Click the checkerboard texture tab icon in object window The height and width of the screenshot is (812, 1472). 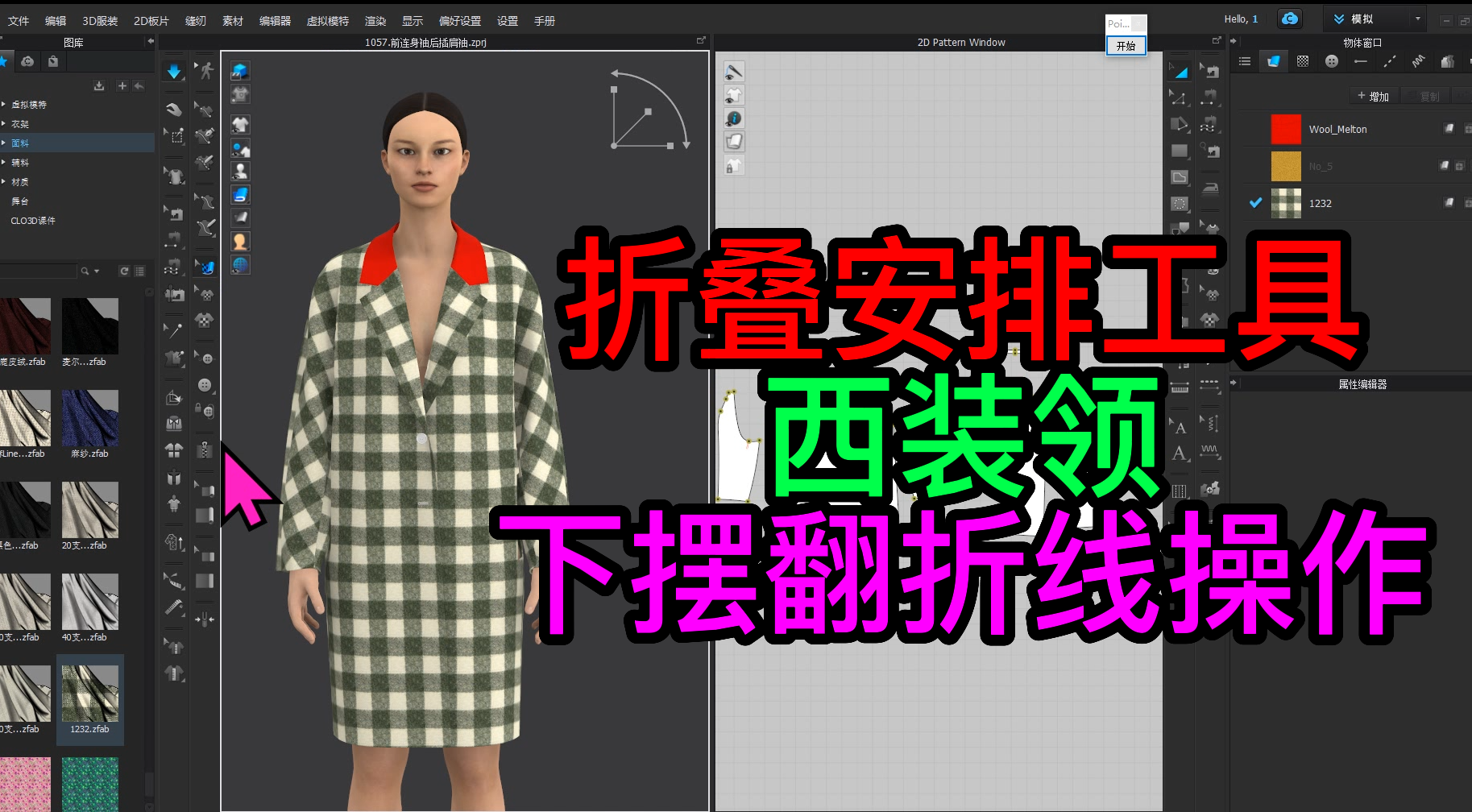(x=1303, y=60)
